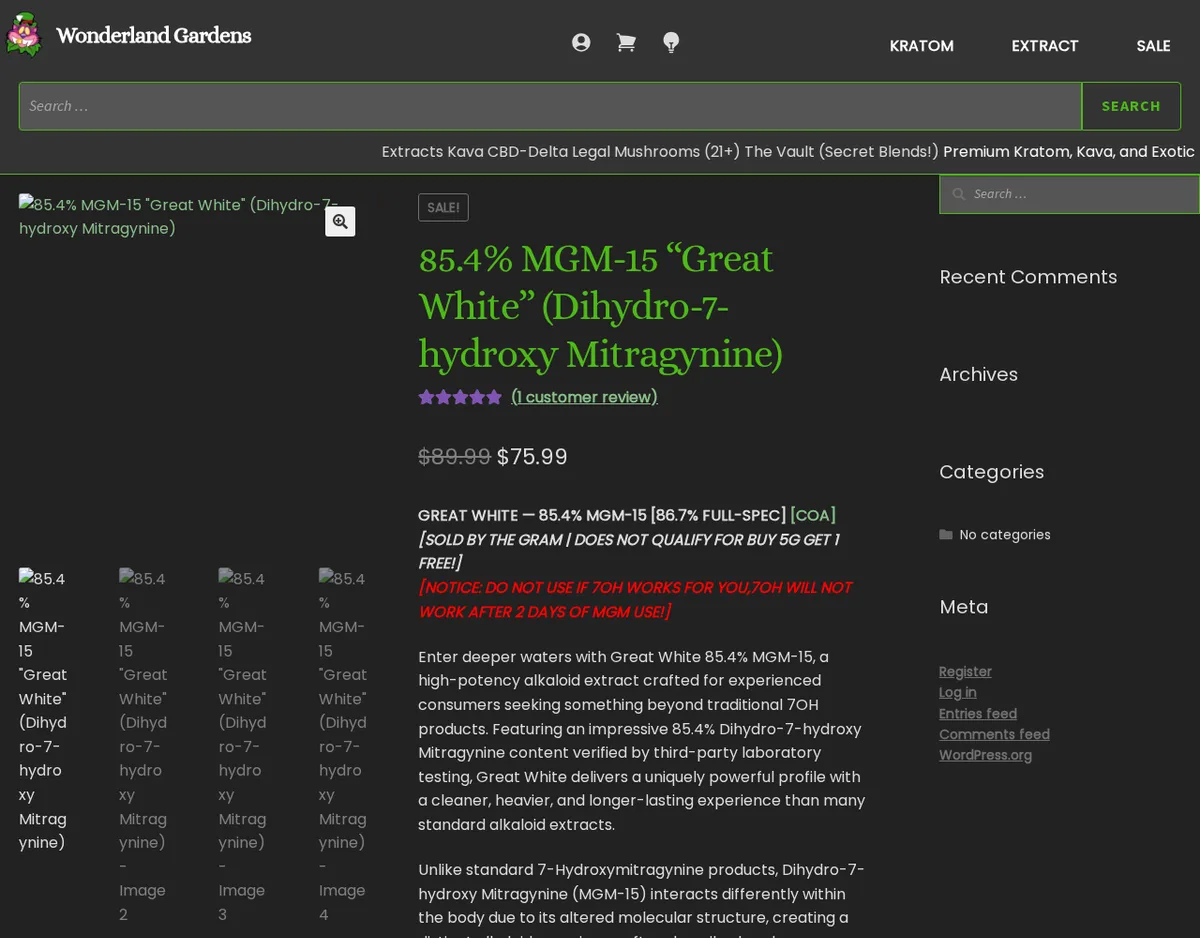1200x938 pixels.
Task: Open the SALE menu
Action: pyautogui.click(x=1153, y=45)
